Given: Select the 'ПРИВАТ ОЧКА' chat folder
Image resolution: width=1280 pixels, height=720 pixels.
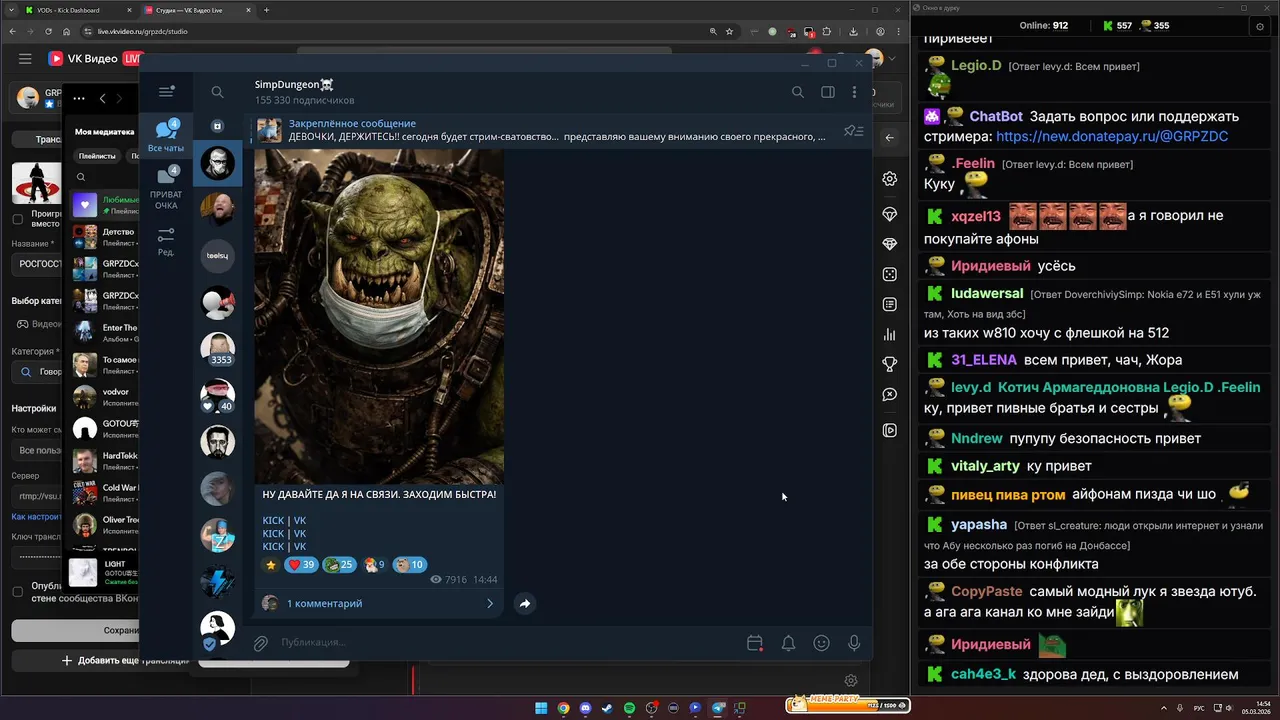Looking at the screenshot, I should tap(166, 188).
